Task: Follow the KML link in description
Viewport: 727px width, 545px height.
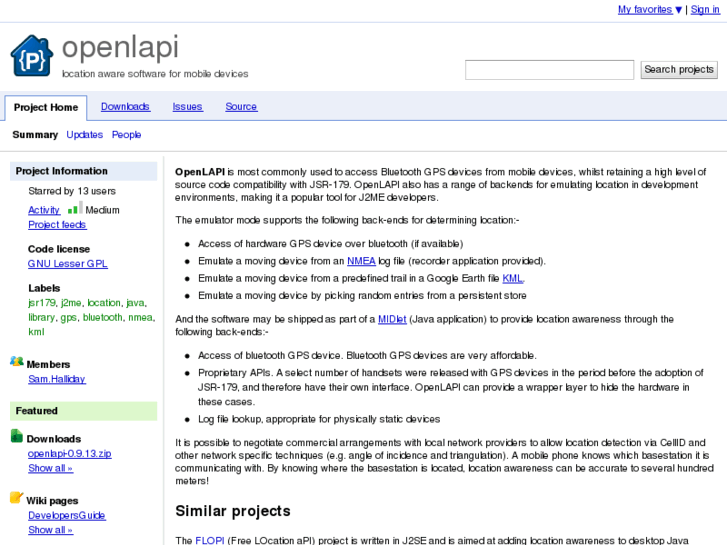Action: click(x=512, y=278)
